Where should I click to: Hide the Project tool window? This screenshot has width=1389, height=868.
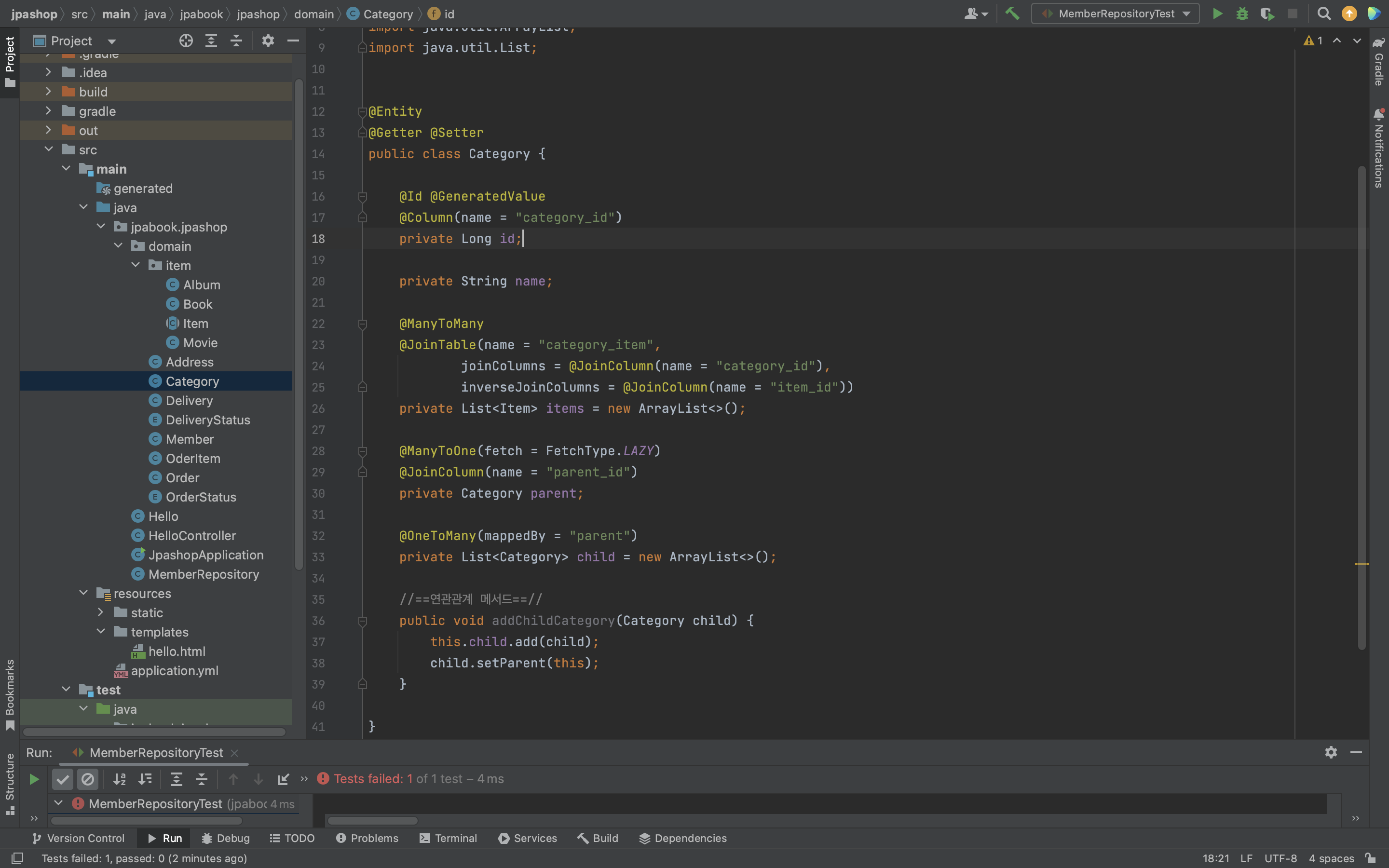point(293,41)
